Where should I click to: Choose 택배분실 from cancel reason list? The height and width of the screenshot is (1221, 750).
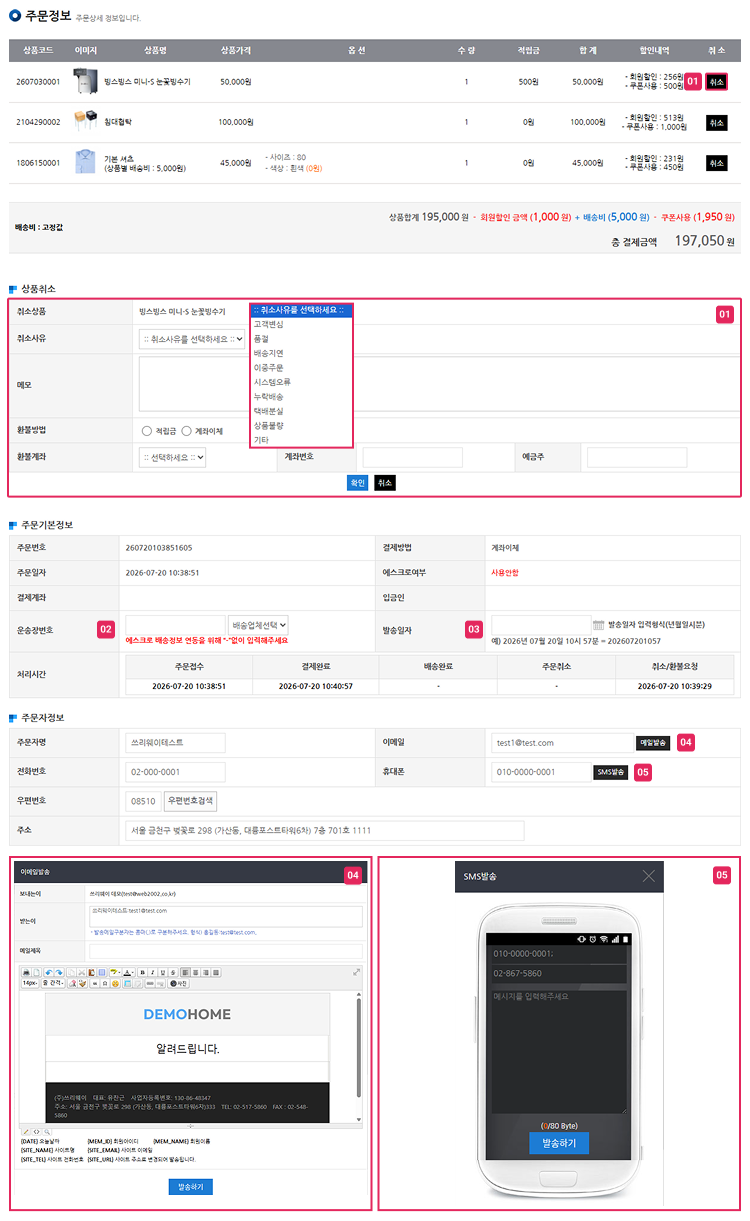tap(301, 411)
